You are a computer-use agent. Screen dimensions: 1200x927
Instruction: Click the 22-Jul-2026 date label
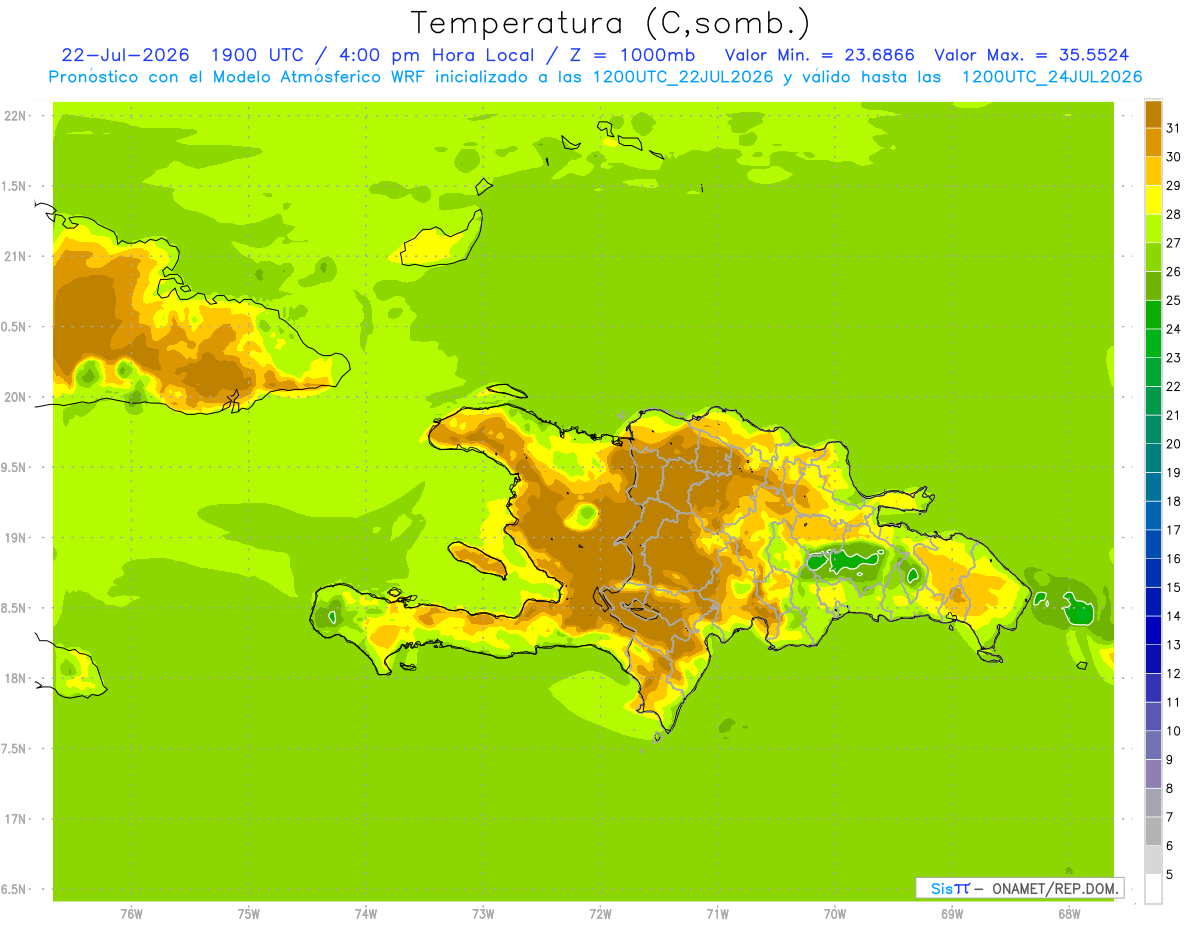point(126,55)
